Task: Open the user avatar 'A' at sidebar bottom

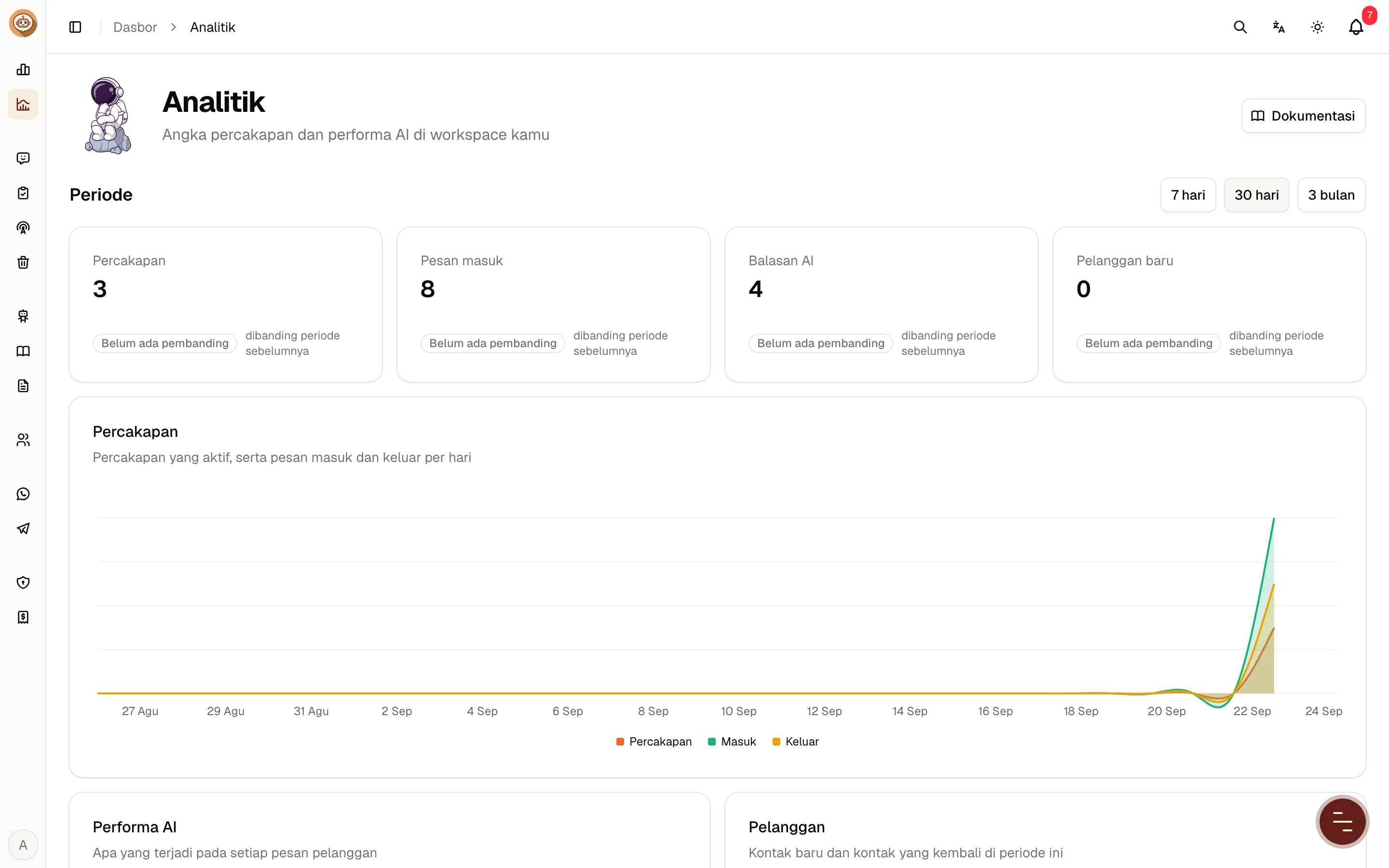Action: tap(23, 845)
